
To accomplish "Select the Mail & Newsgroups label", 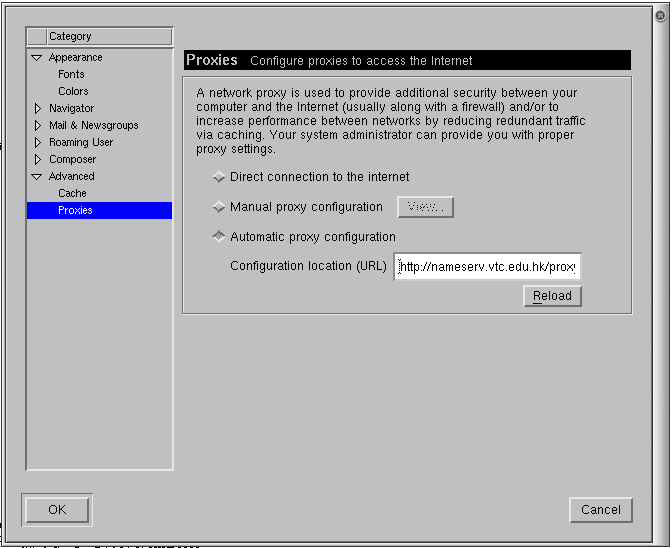I will [x=93, y=125].
